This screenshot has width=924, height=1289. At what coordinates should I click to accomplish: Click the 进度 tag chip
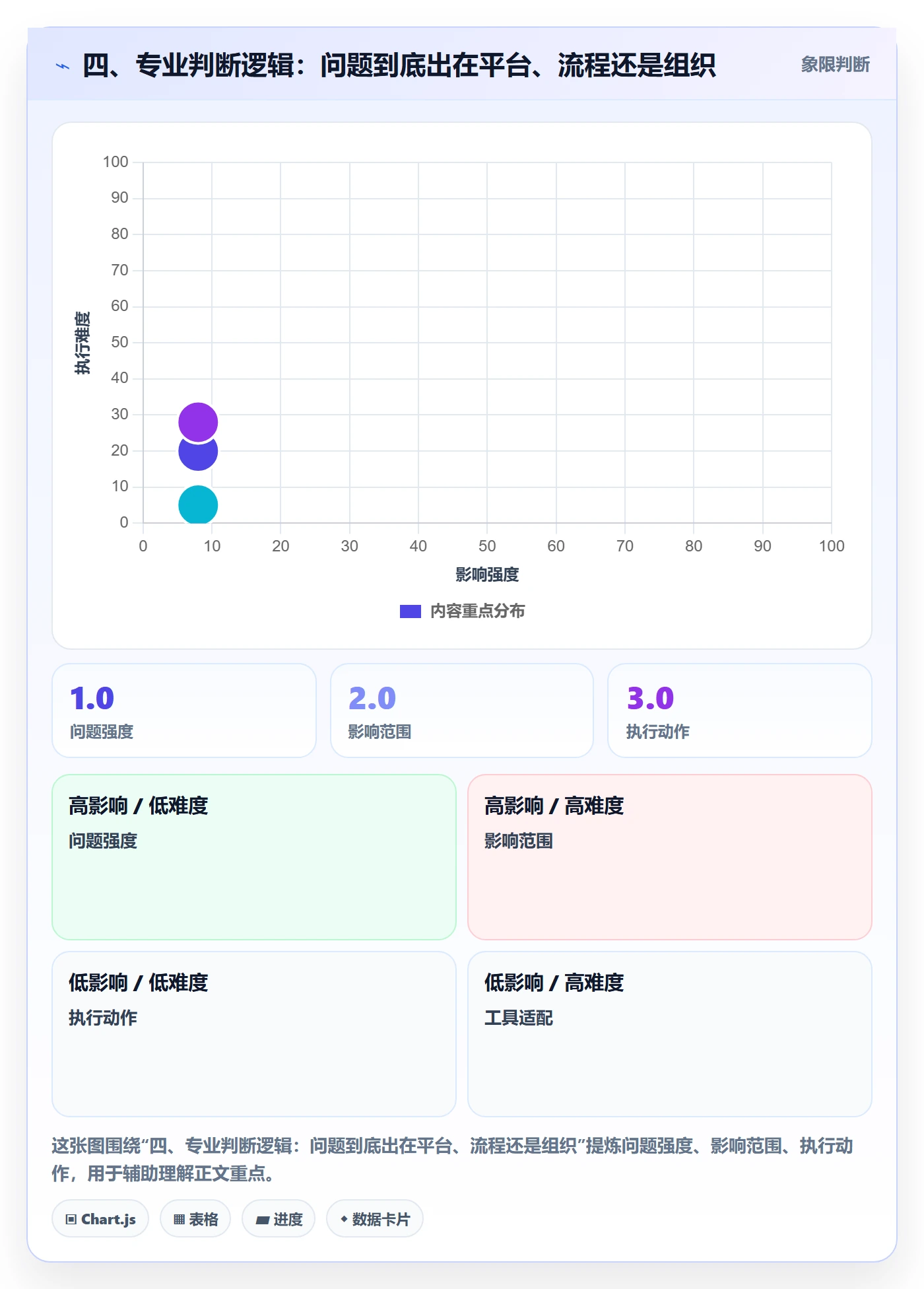pyautogui.click(x=279, y=1219)
